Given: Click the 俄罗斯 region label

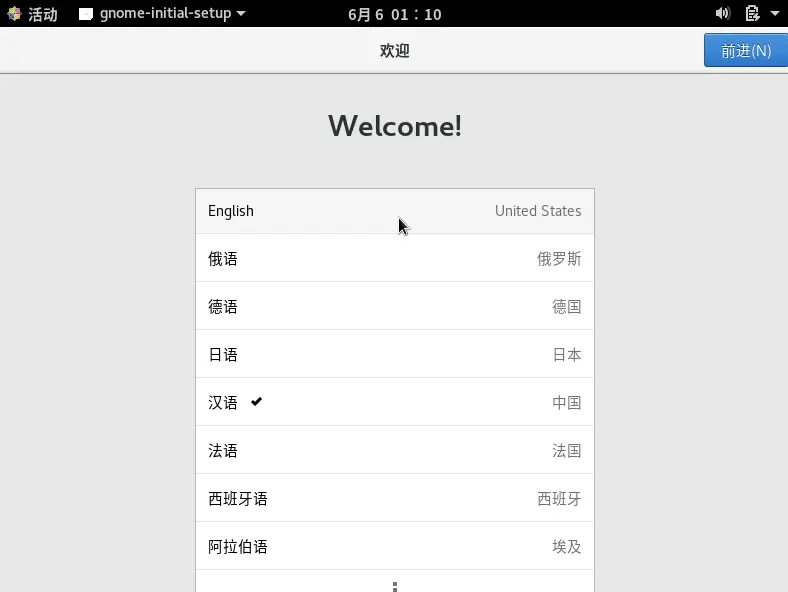Looking at the screenshot, I should 559,259.
